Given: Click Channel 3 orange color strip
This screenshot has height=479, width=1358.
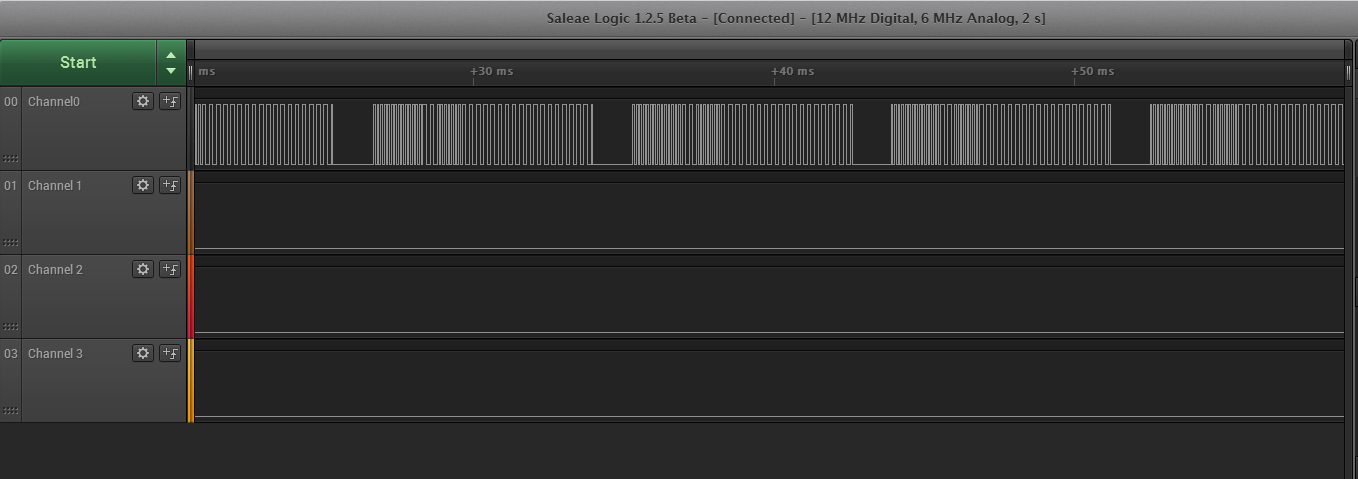Looking at the screenshot, I should [190, 380].
